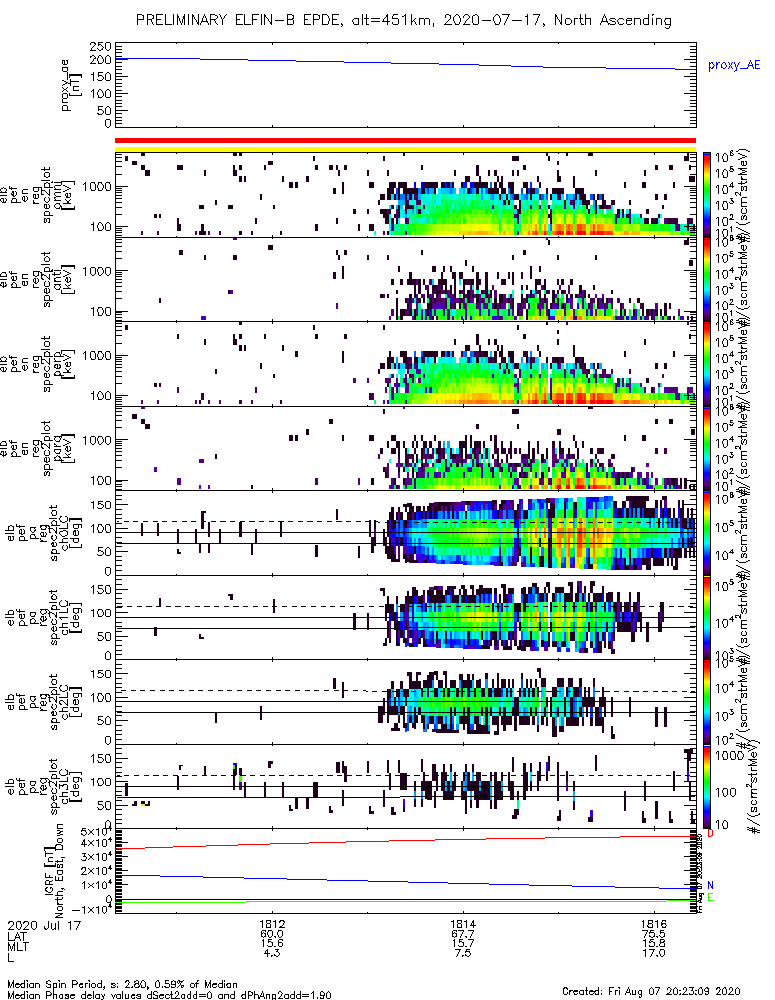Click the red horizontal bar below the proxy_ae panel
The width and height of the screenshot is (775, 1000).
tap(406, 140)
